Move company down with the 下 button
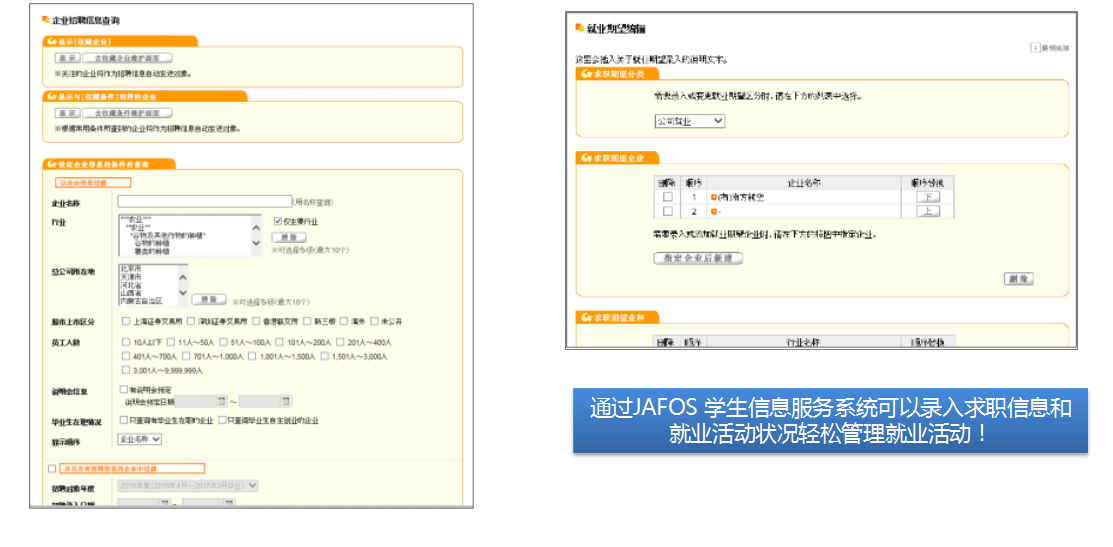The width and height of the screenshot is (1113, 547). [927, 197]
